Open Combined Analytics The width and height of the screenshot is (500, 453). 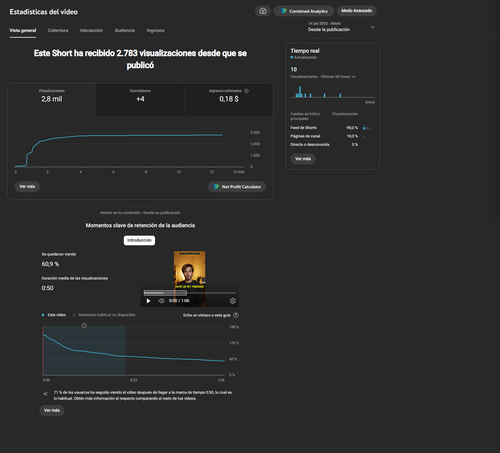point(304,11)
